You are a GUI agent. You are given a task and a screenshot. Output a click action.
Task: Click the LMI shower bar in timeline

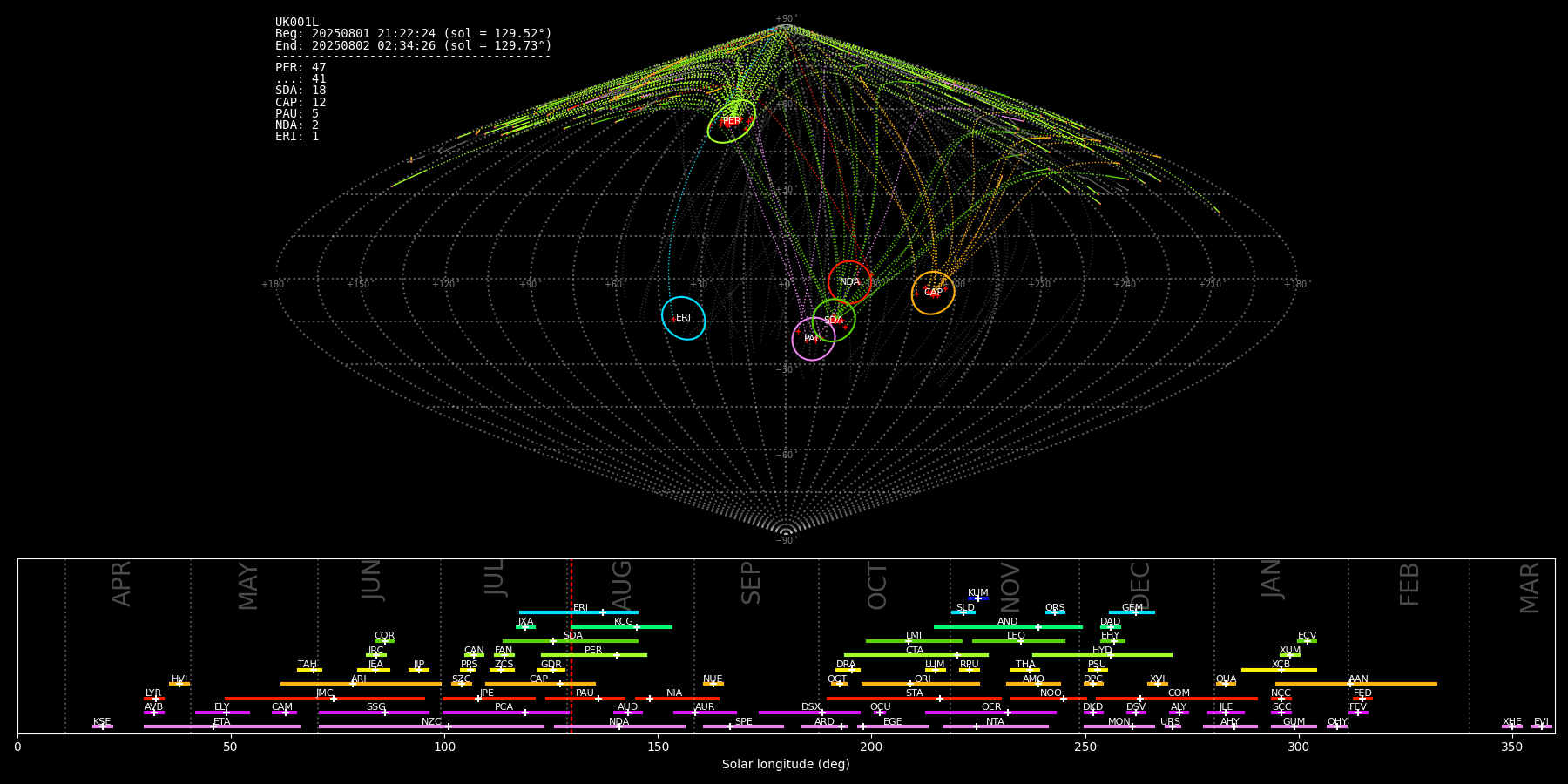pos(914,641)
